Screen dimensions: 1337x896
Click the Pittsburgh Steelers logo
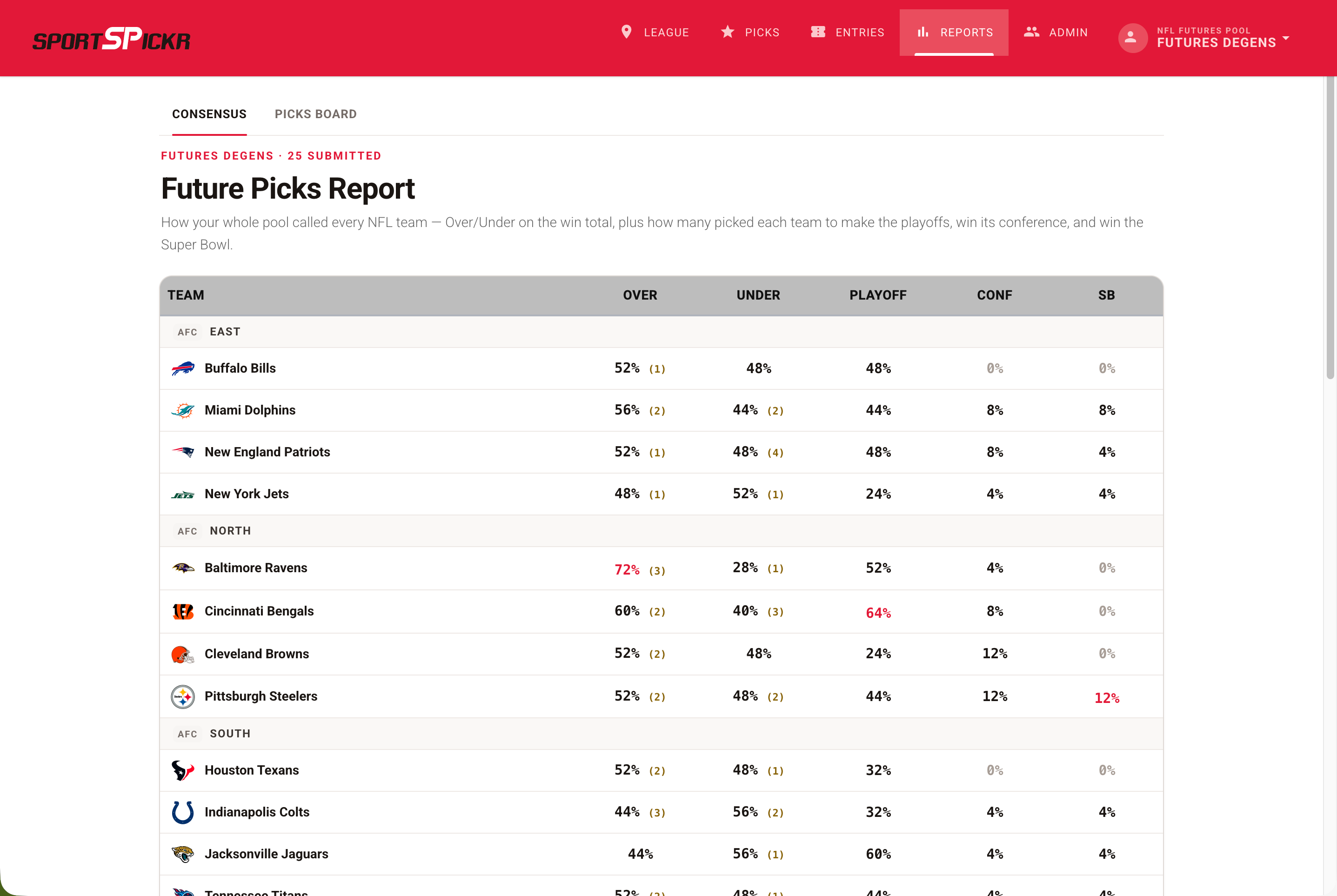183,696
